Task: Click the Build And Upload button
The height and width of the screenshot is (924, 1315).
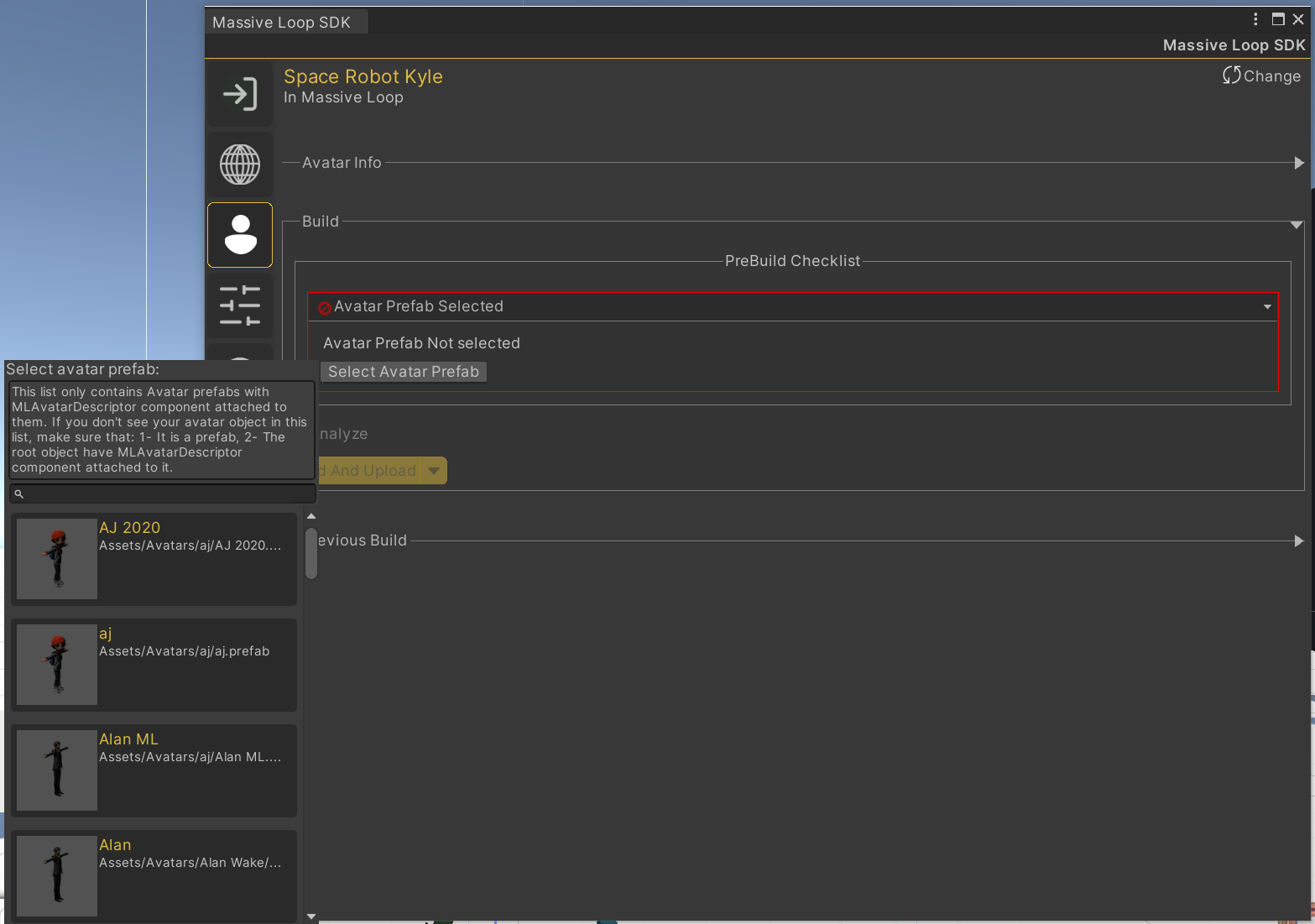Action: (369, 471)
